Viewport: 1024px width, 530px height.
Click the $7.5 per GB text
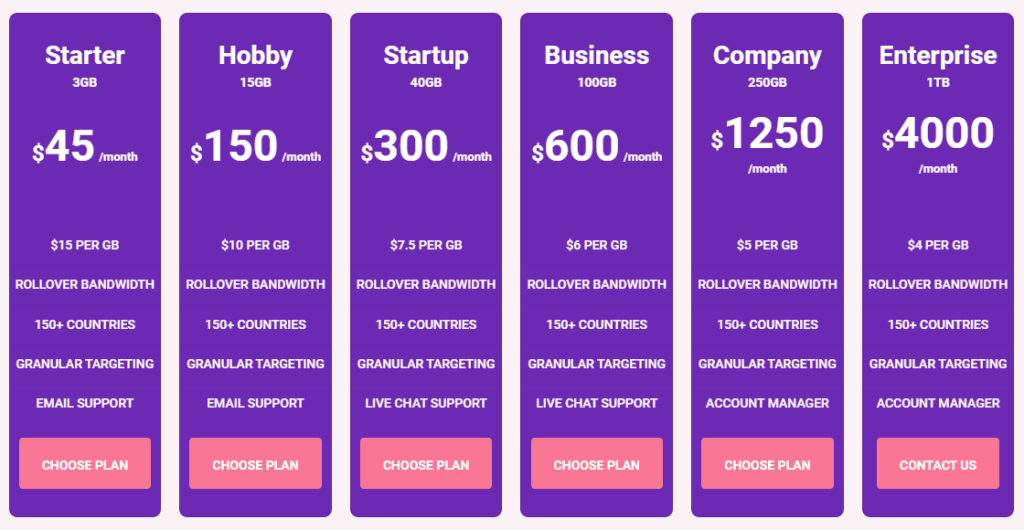426,245
